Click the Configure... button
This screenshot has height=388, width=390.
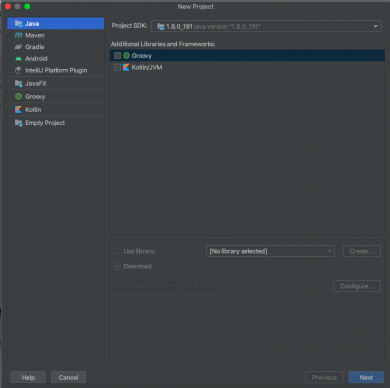[357, 286]
